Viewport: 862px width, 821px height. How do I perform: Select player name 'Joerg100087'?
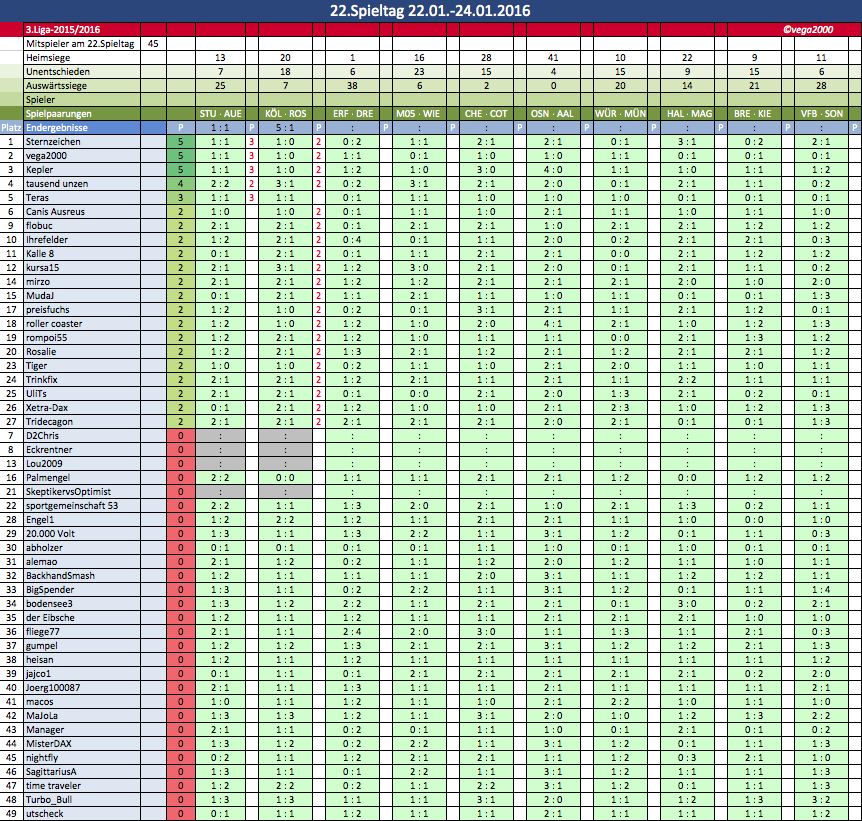coord(53,688)
